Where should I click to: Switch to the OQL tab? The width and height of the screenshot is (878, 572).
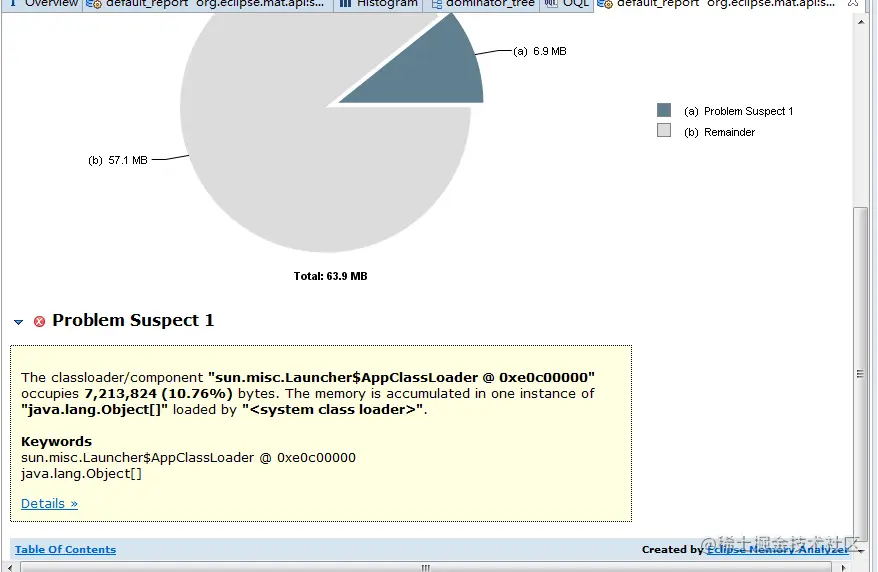click(567, 4)
